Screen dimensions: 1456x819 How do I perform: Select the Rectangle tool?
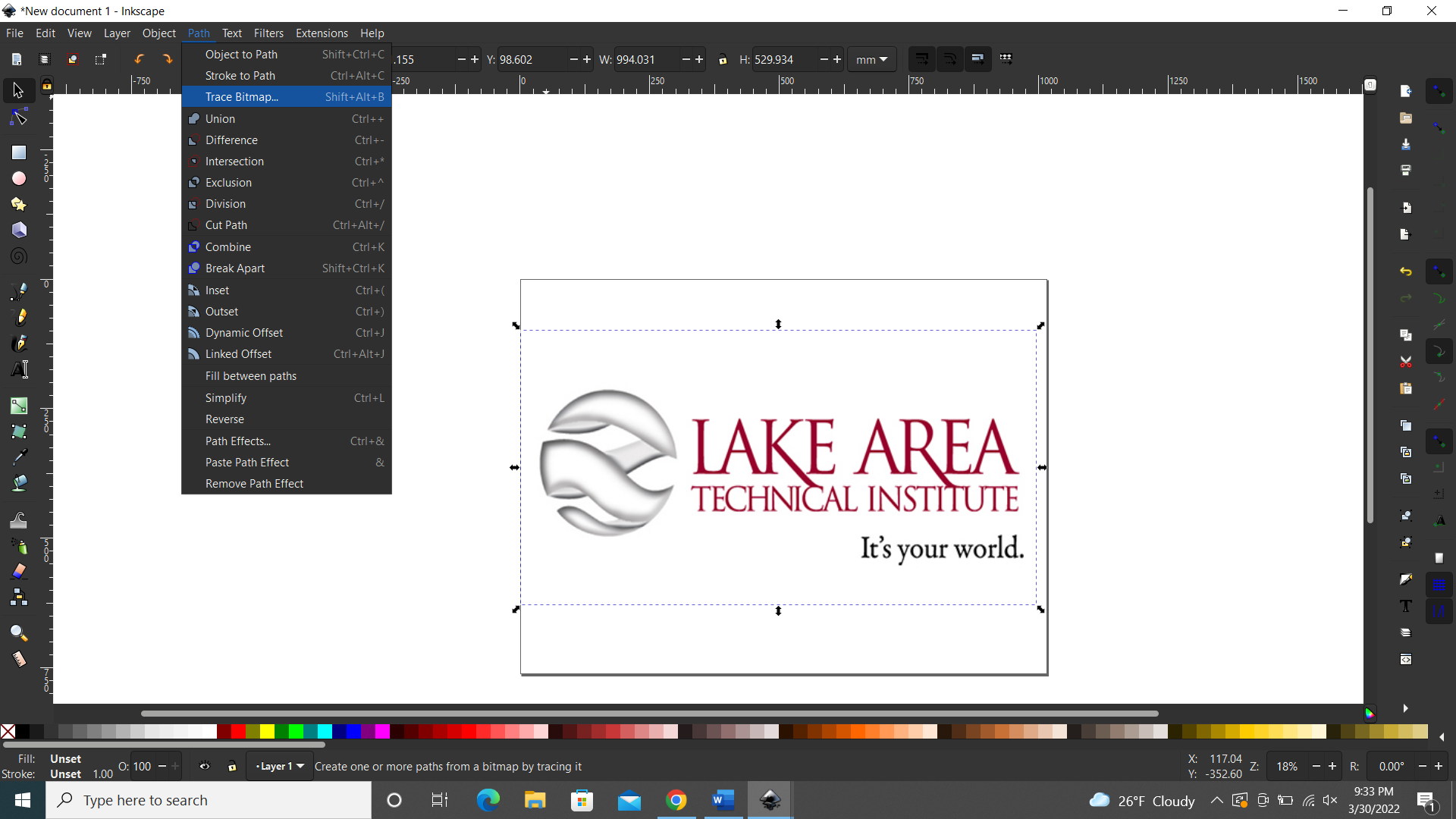17,152
